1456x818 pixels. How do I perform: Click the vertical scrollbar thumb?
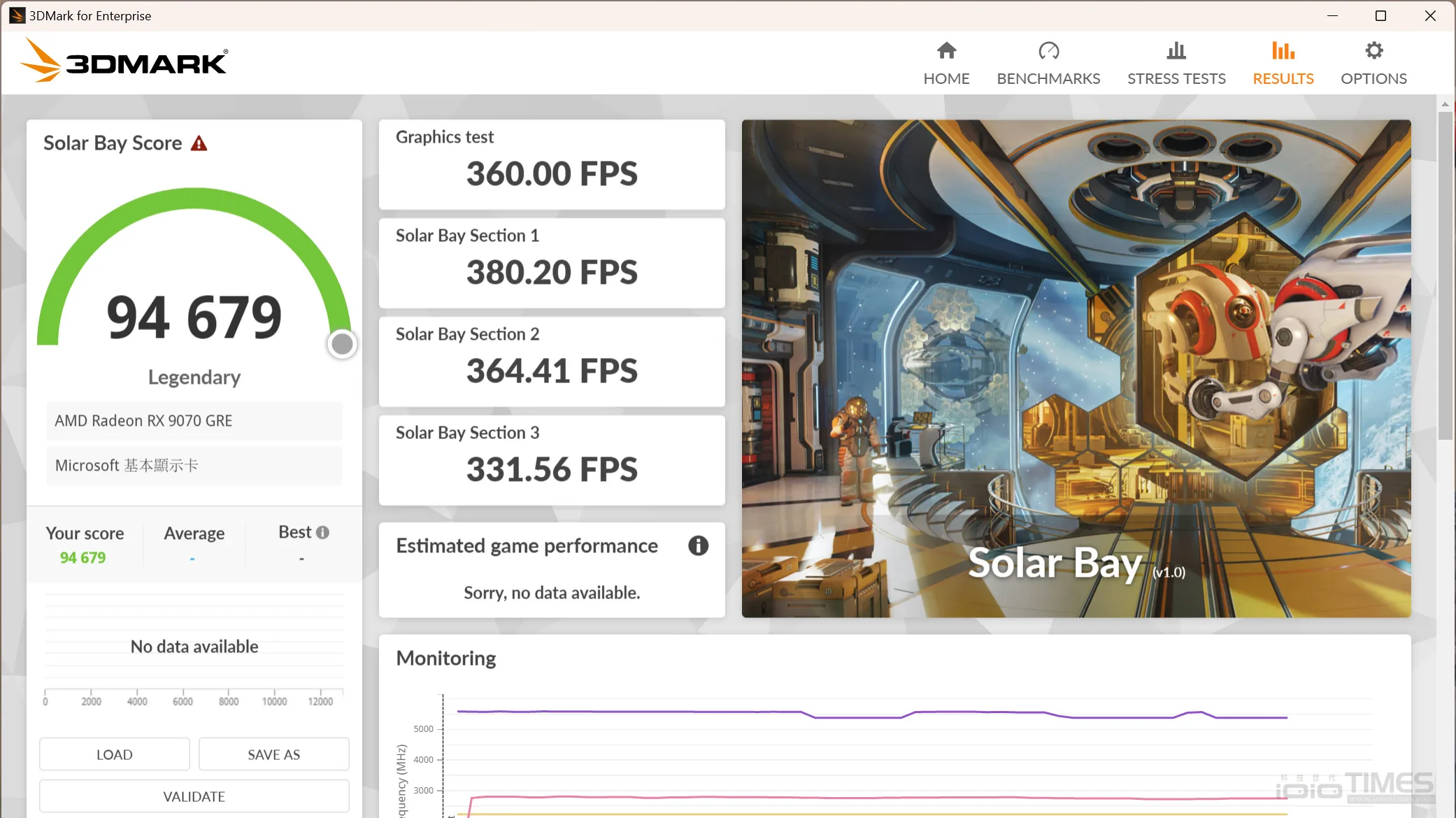pos(1445,275)
